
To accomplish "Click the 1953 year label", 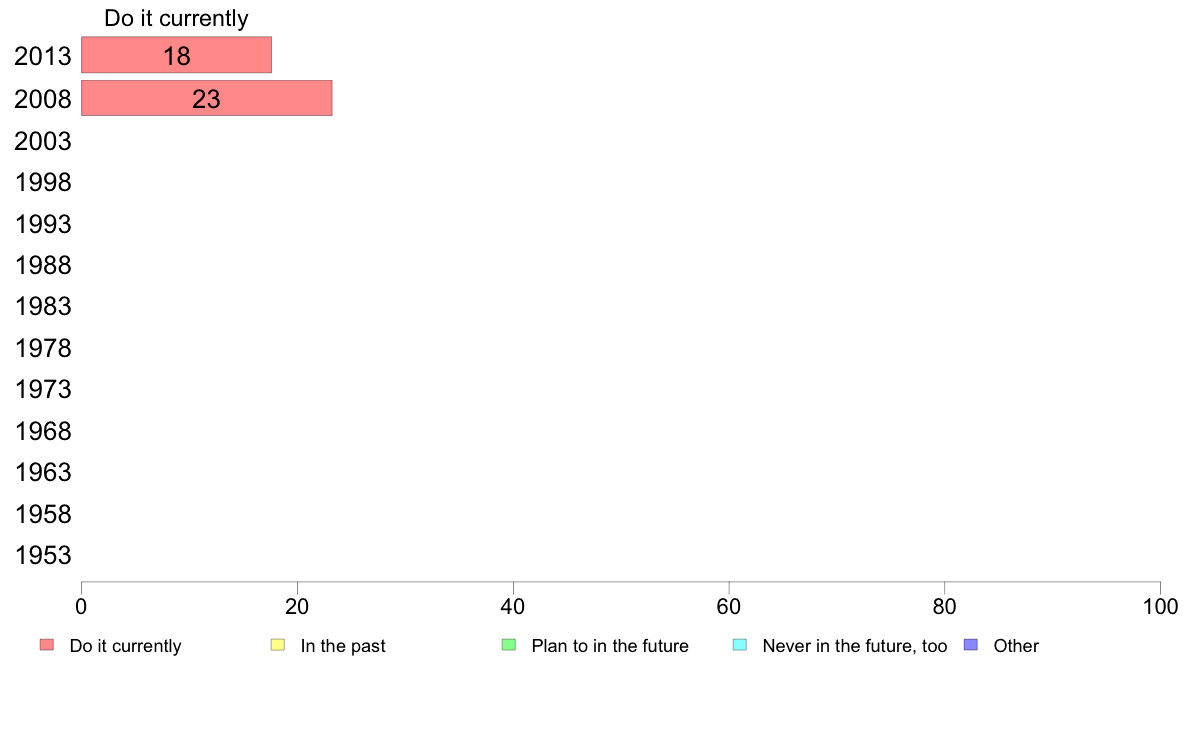I will (x=42, y=556).
